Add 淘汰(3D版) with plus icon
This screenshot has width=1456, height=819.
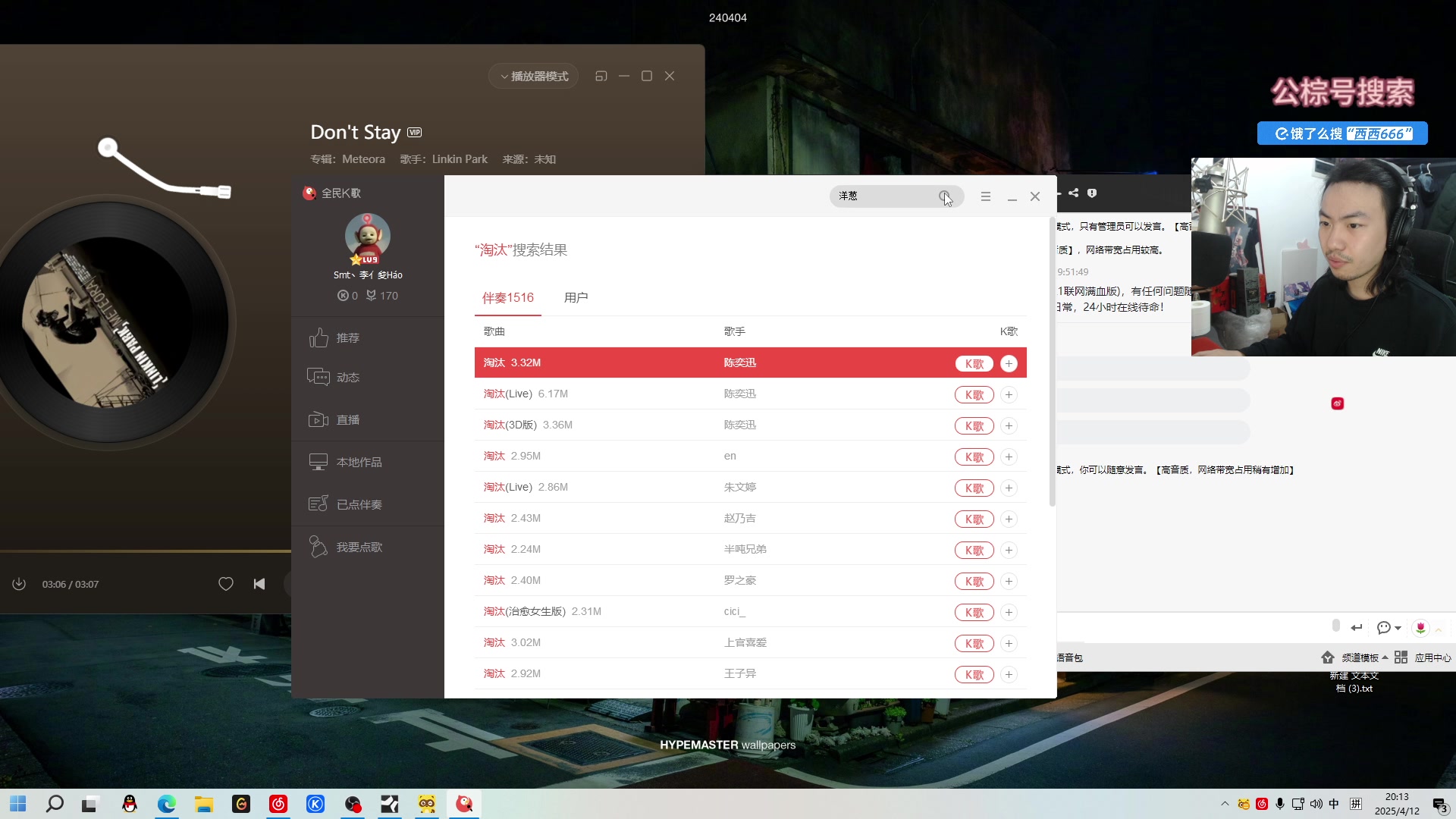[1009, 425]
